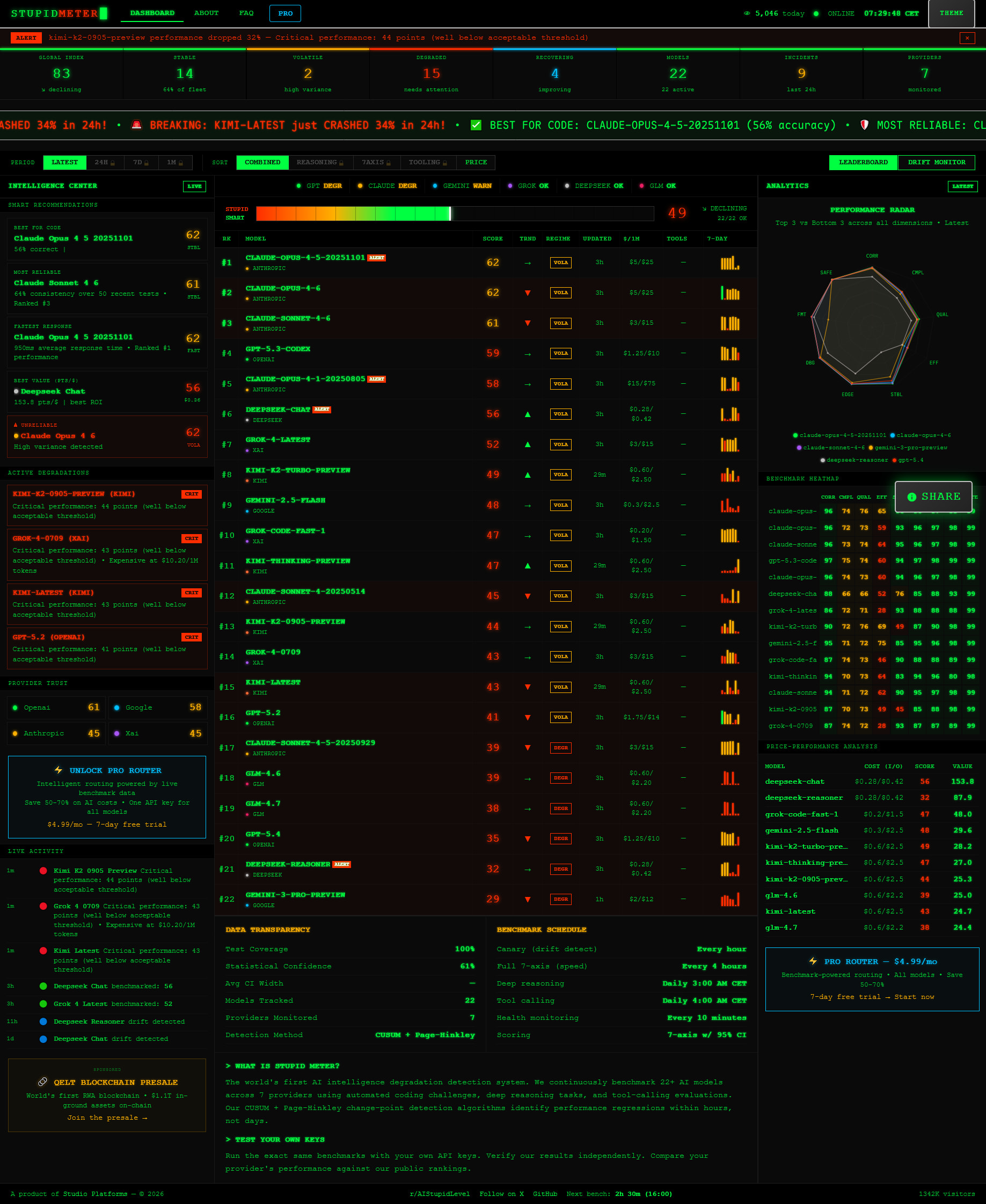This screenshot has width=986, height=1204.
Task: Click the CRIT badge on GPT-5.2 degradation
Action: tap(192, 637)
